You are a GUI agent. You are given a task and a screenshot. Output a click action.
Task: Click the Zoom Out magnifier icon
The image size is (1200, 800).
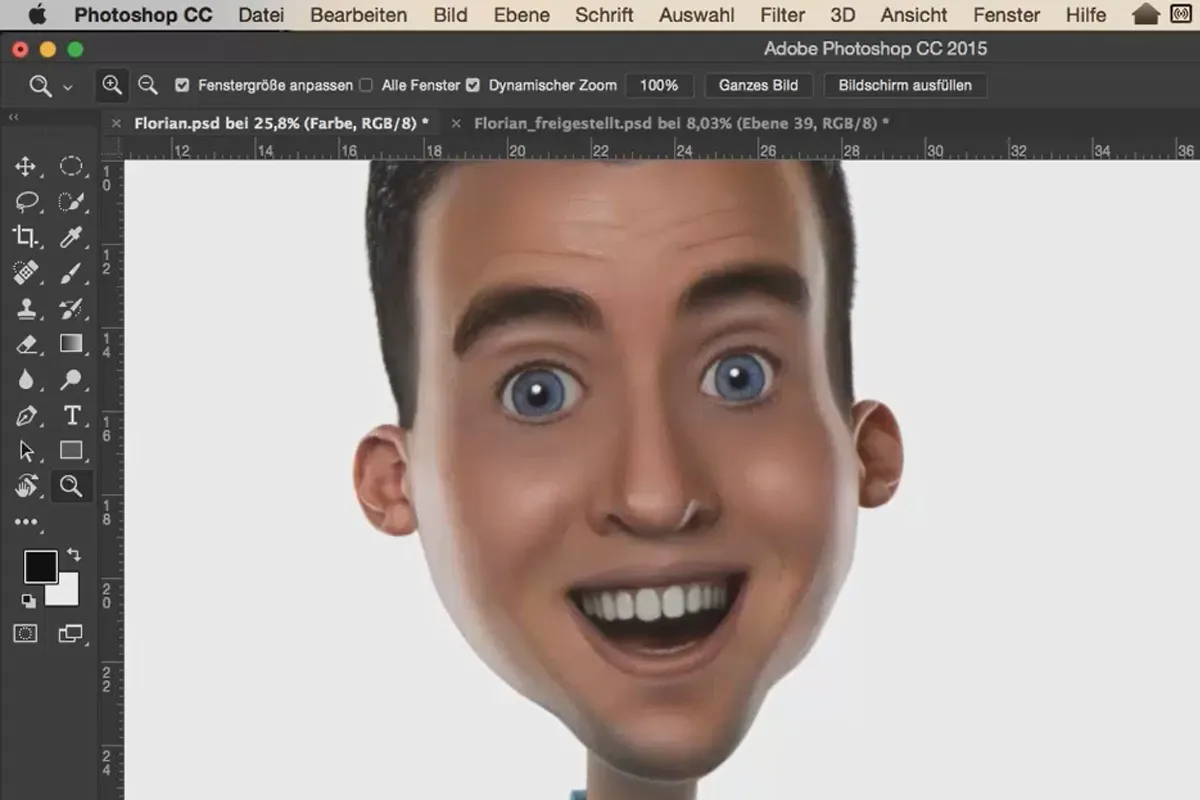pos(148,85)
